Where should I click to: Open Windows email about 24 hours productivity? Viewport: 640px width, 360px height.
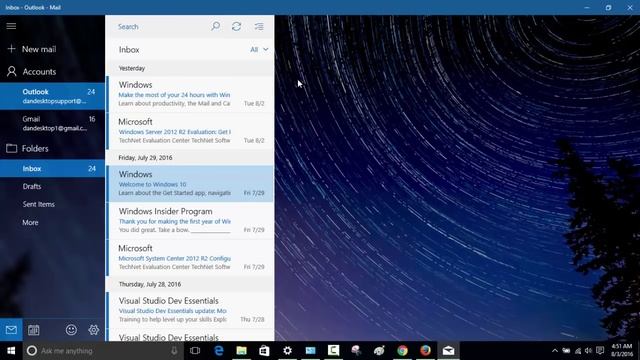[x=190, y=94]
